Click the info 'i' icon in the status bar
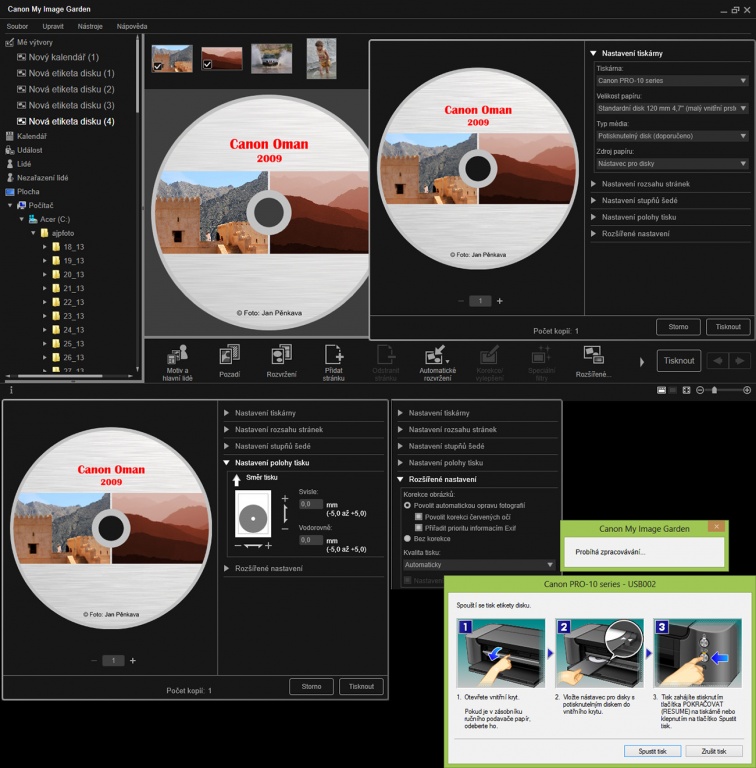 tap(11, 390)
